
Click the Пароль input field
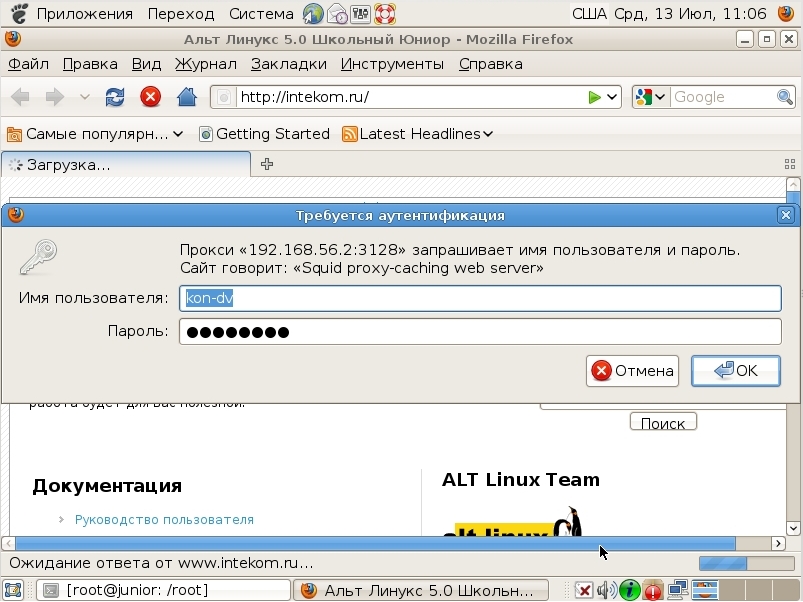point(480,332)
